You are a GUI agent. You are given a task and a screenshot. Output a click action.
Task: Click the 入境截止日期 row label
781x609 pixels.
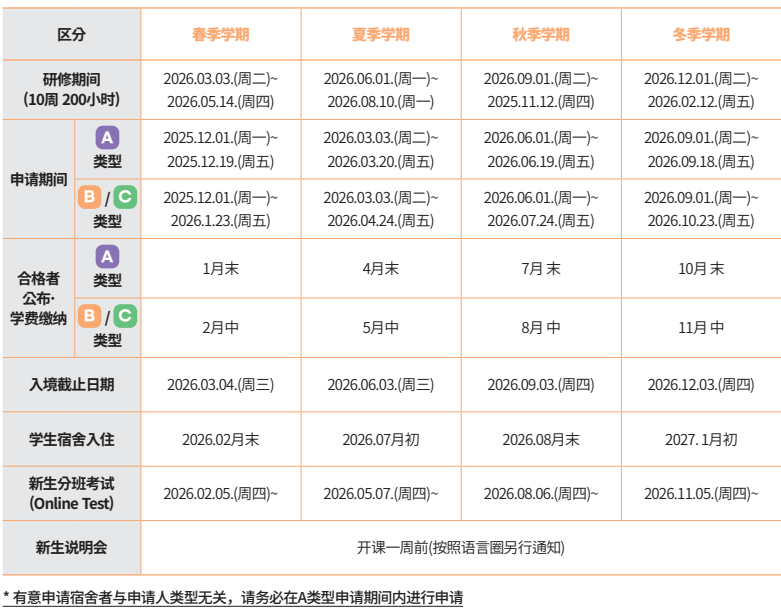71,384
